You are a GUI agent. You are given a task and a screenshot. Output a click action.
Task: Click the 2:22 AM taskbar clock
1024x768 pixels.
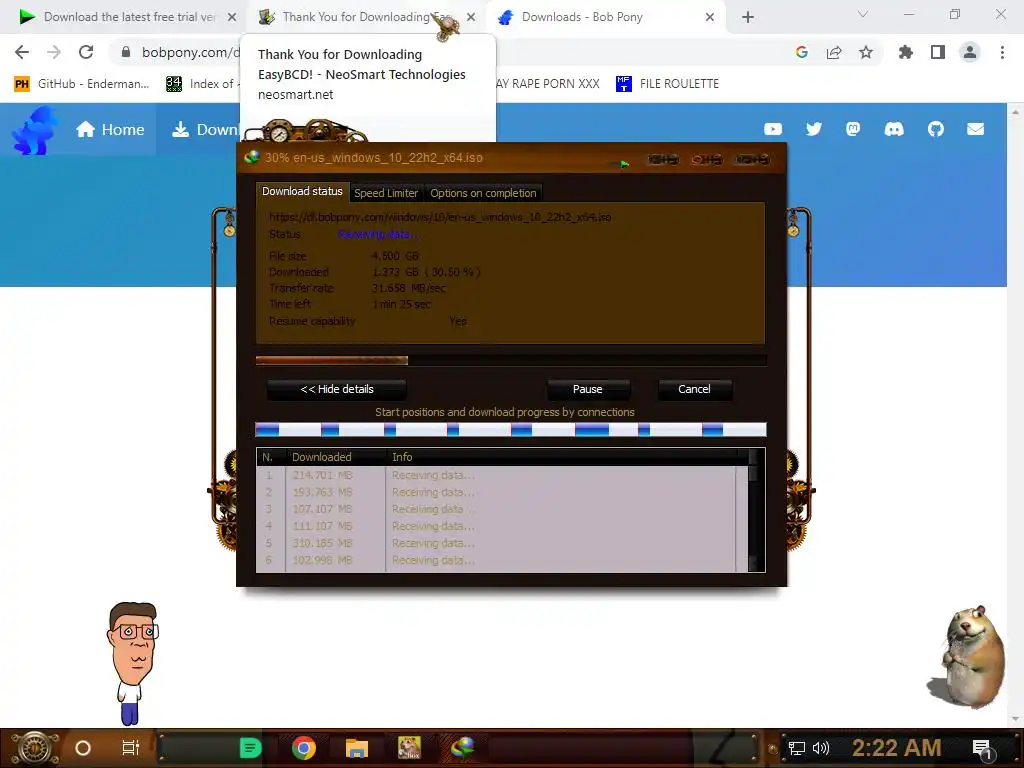click(896, 747)
